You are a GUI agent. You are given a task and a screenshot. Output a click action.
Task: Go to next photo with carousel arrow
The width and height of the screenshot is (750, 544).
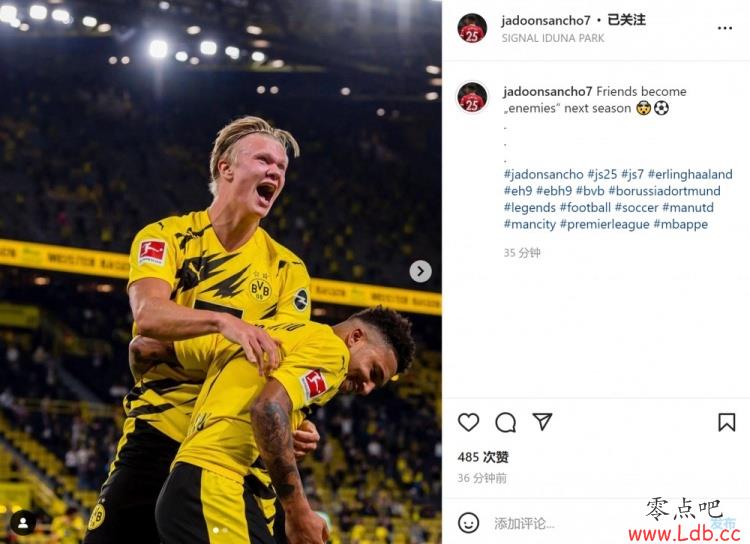(x=420, y=271)
